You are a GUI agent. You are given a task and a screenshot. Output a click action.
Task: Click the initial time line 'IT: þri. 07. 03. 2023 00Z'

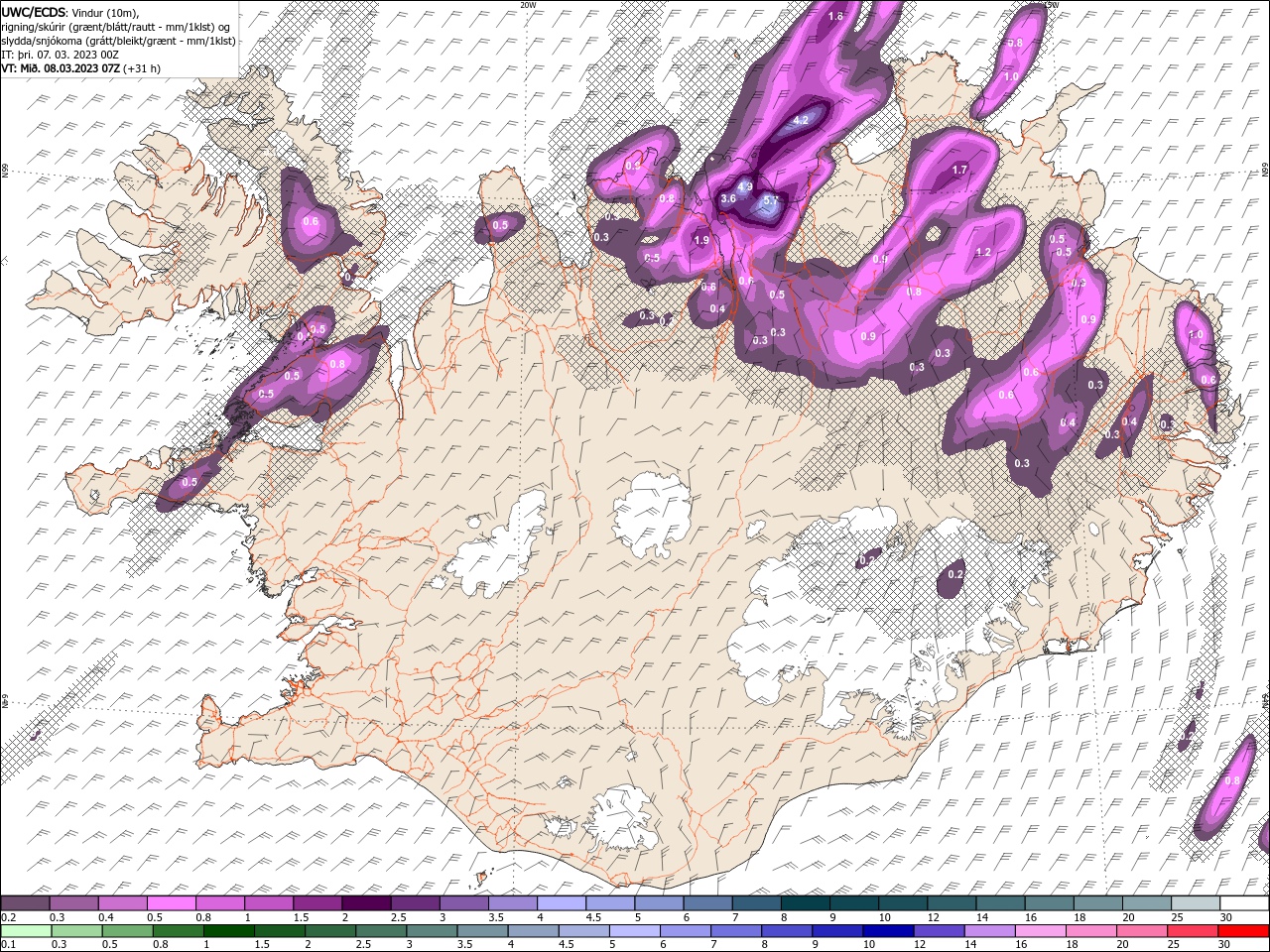coord(61,54)
